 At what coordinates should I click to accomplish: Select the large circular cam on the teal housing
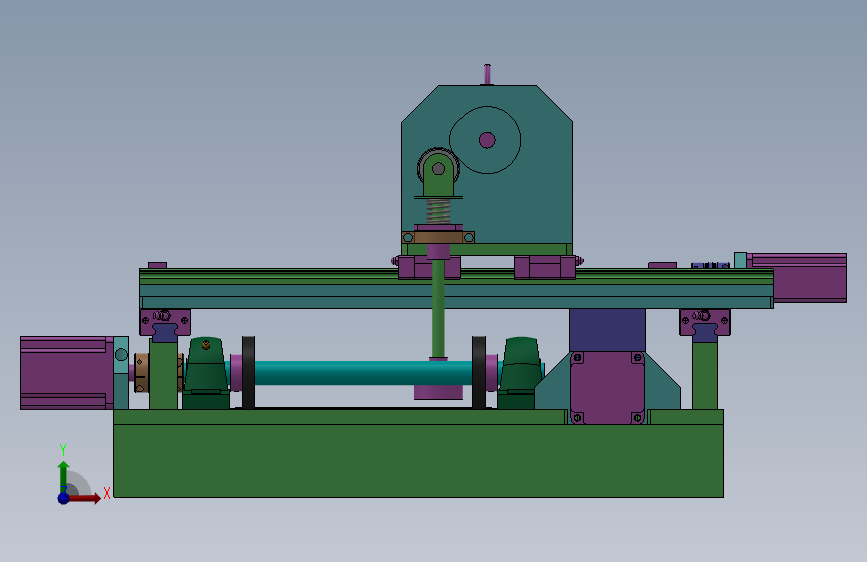485,140
